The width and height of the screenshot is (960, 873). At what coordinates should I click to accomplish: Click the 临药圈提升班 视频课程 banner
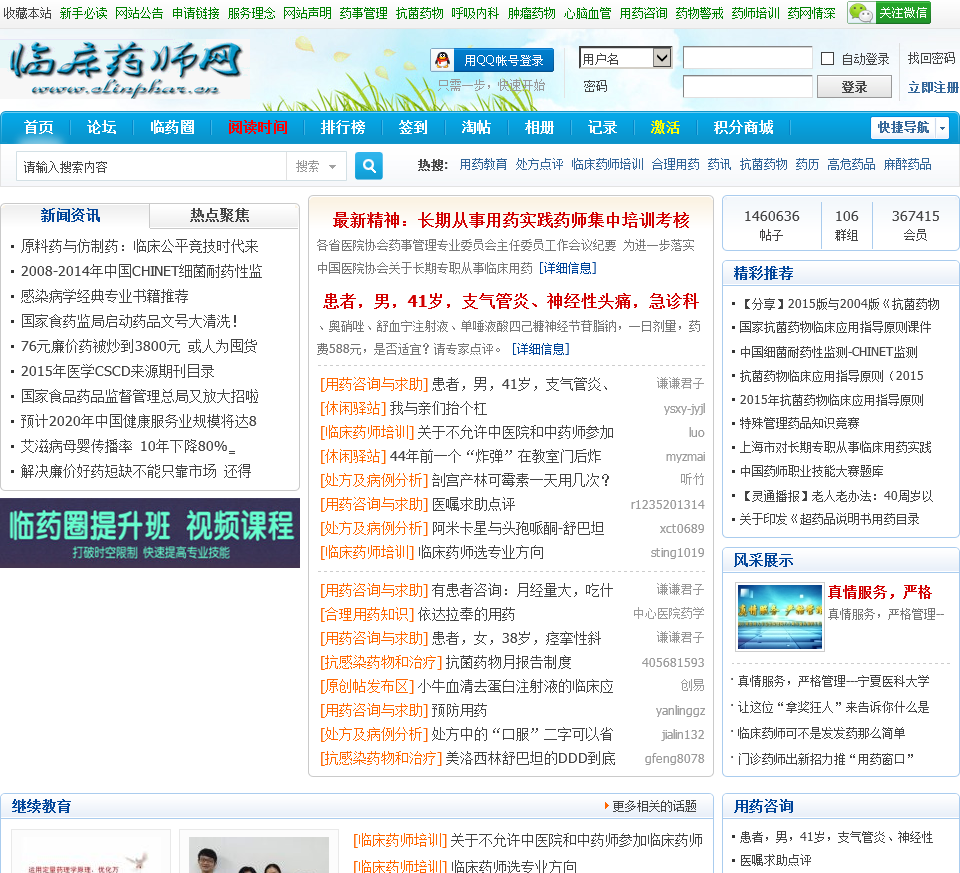150,533
